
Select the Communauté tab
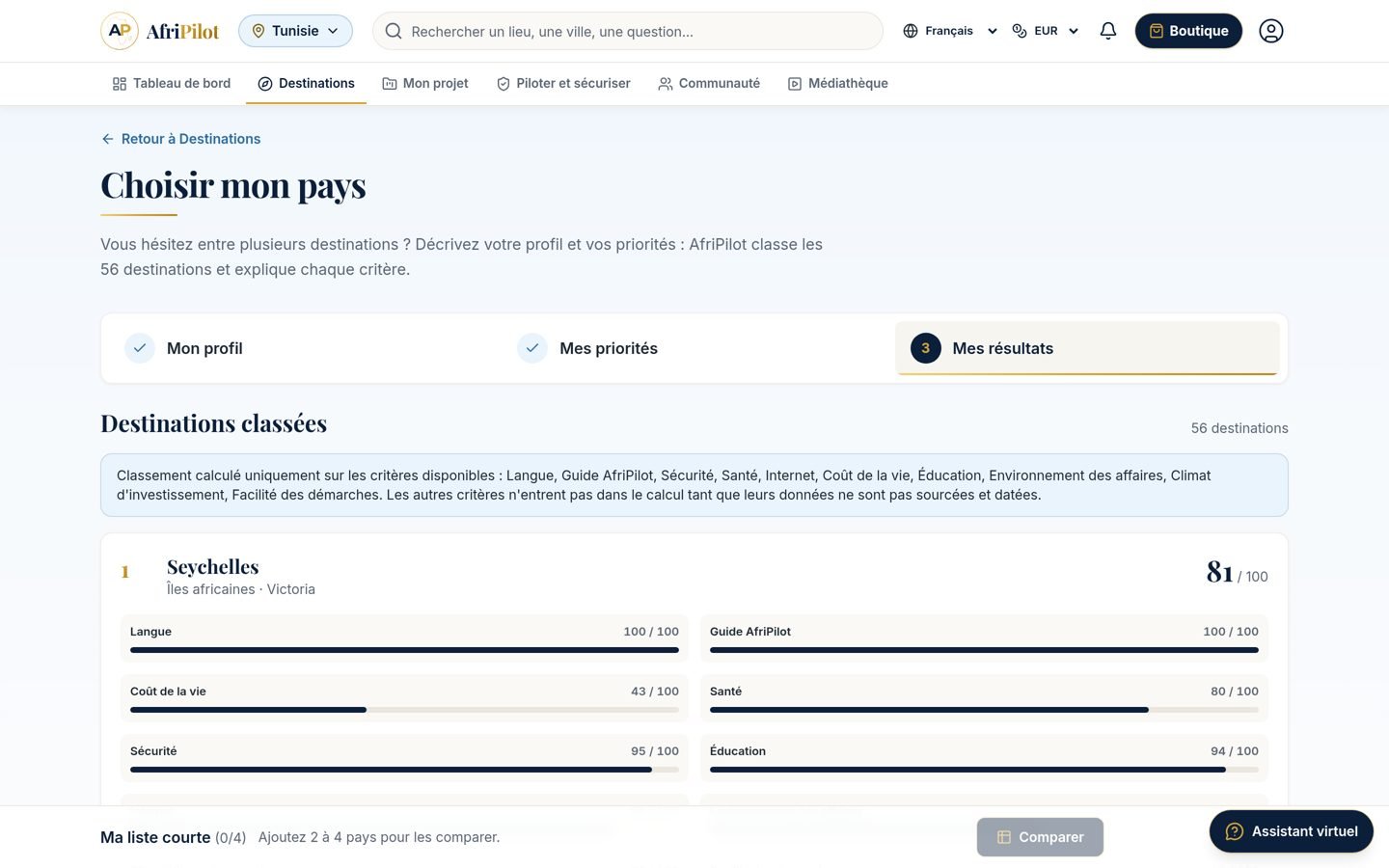click(709, 84)
